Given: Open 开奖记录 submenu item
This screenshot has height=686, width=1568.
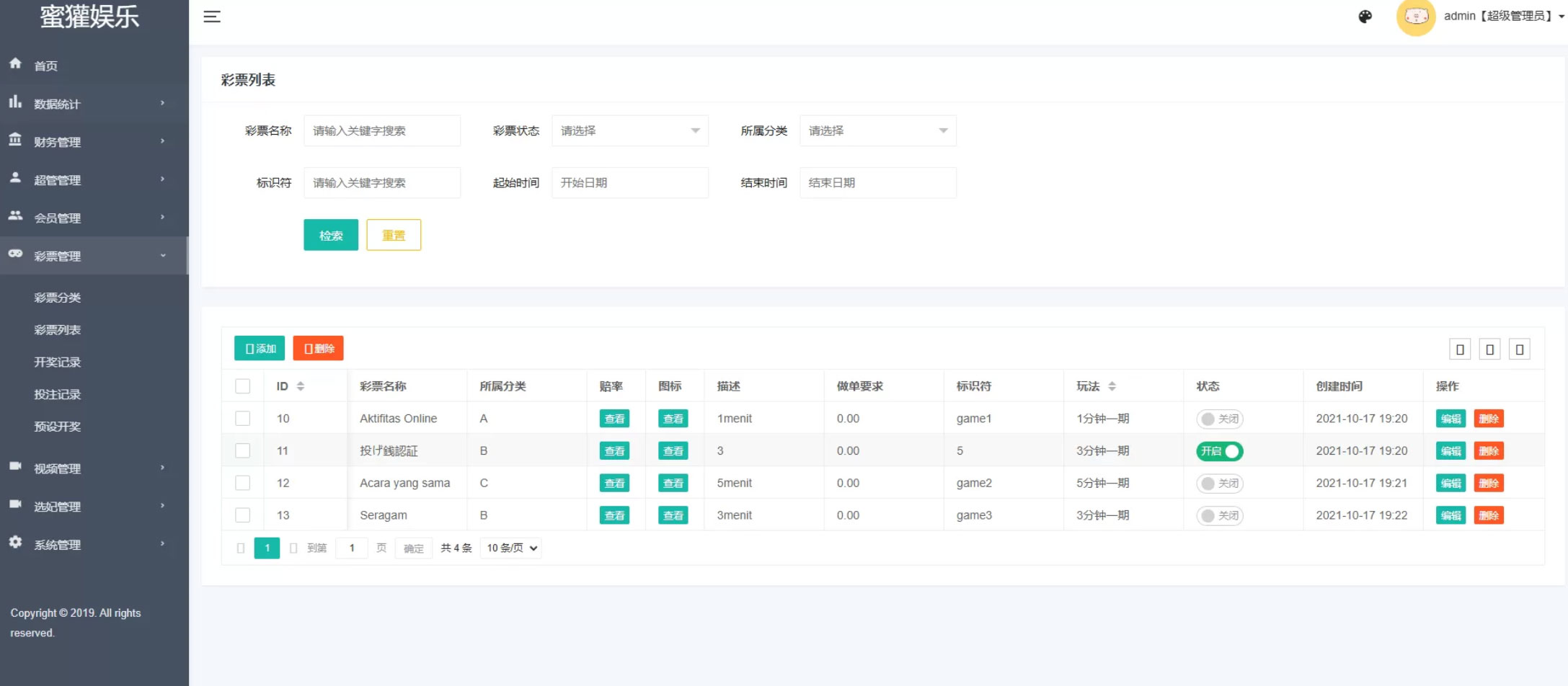Looking at the screenshot, I should point(58,362).
